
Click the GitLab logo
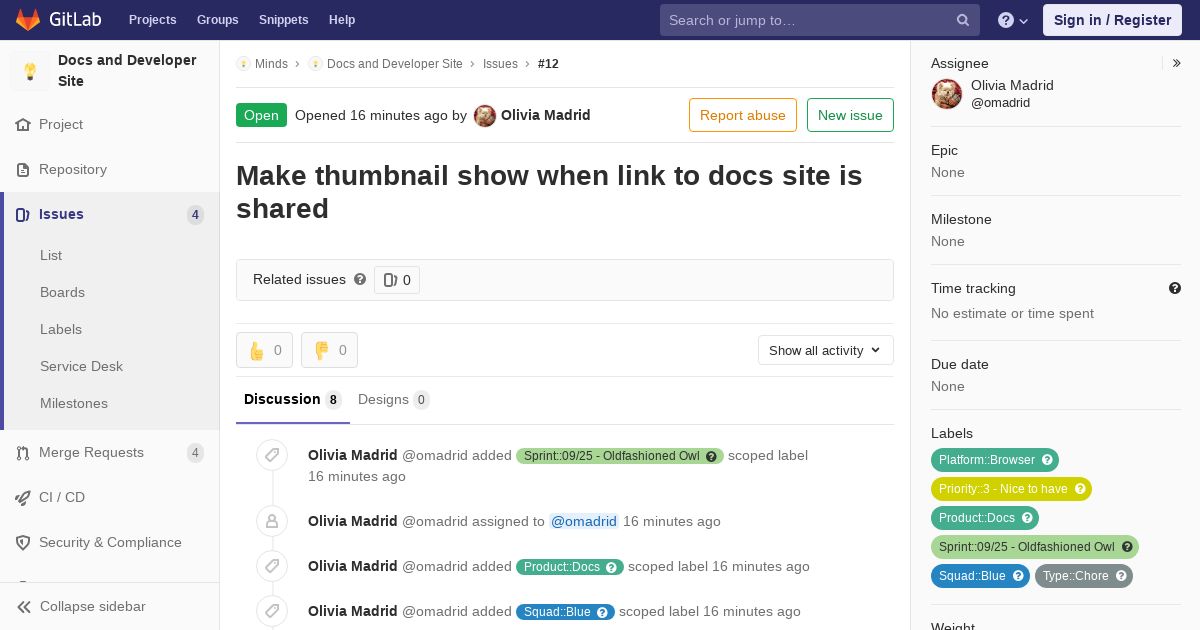point(58,19)
